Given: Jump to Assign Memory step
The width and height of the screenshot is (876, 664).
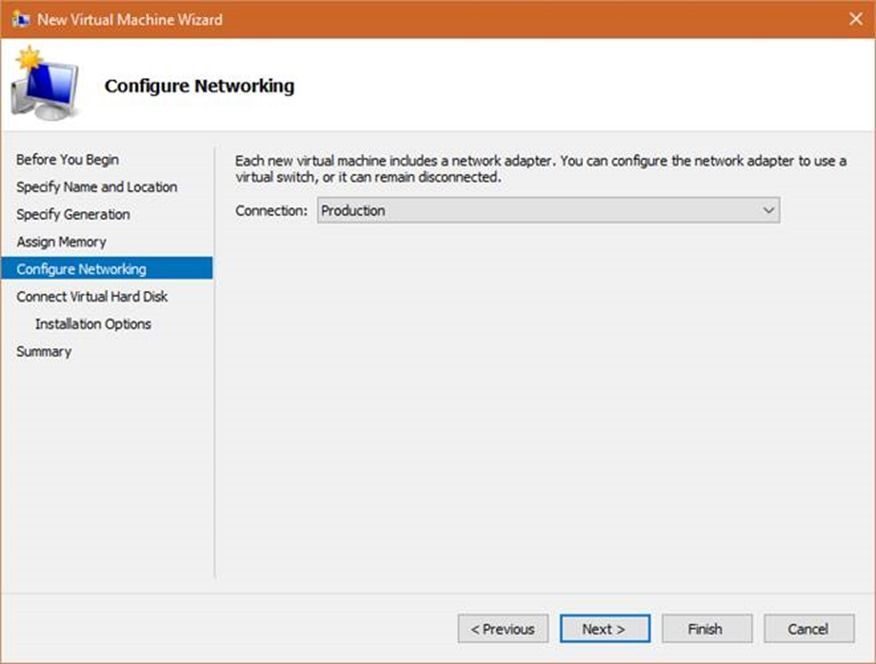Looking at the screenshot, I should pos(61,242).
